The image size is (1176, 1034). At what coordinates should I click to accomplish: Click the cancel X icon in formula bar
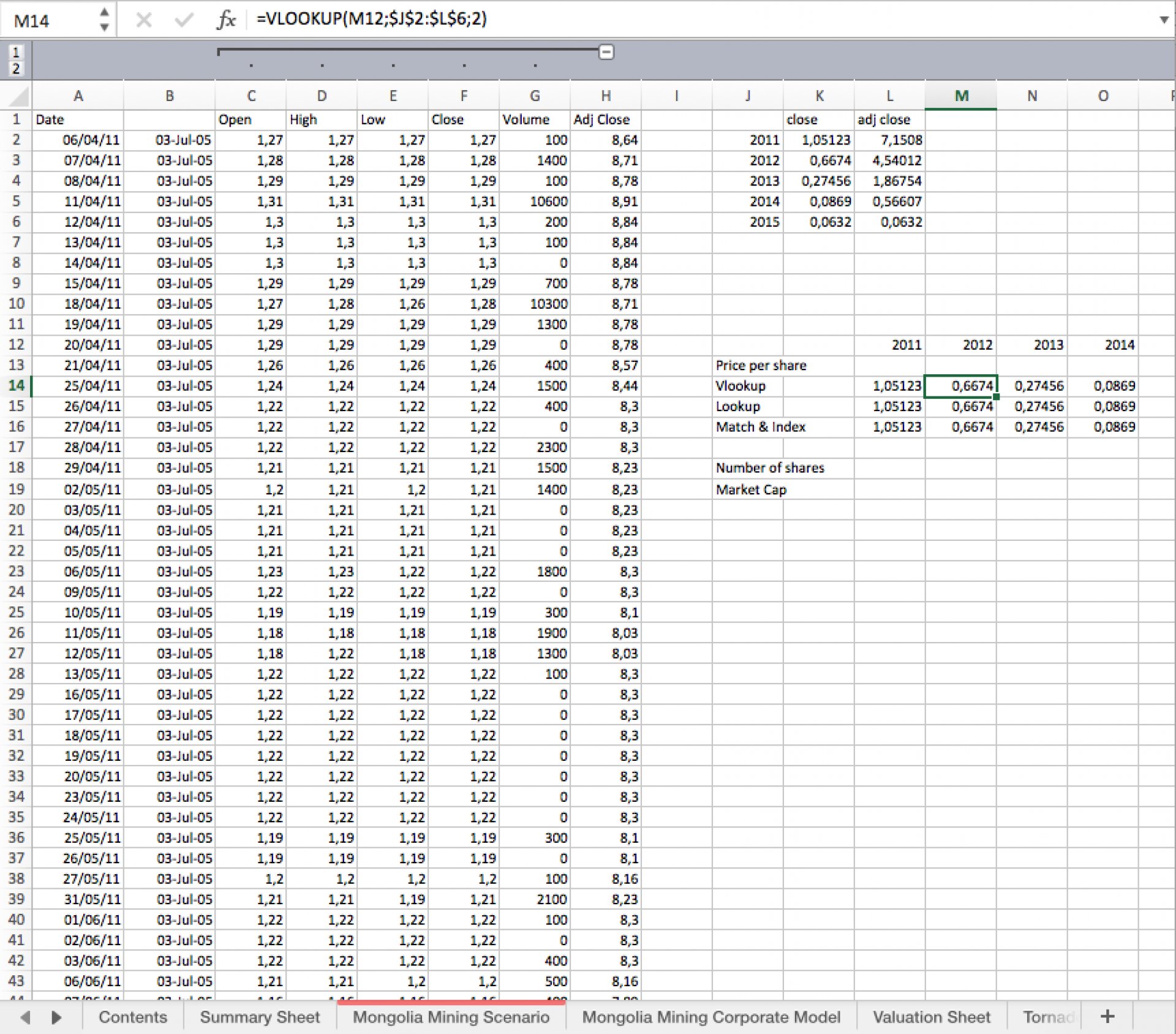click(144, 20)
